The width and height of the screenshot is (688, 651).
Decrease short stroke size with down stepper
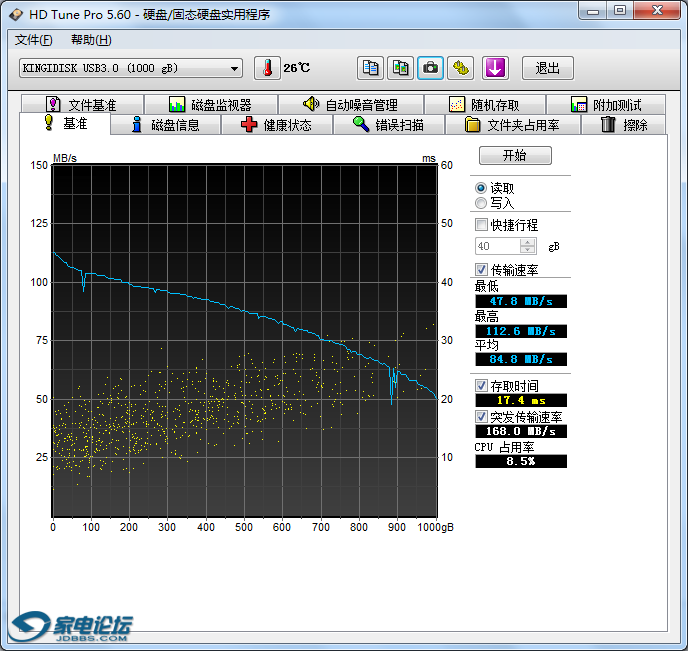click(528, 250)
